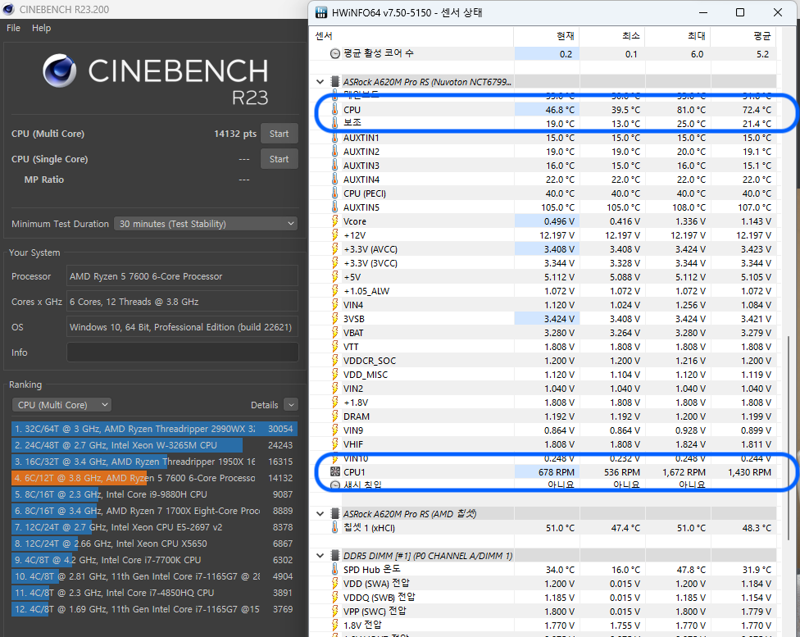
Task: Click the thermometer icon beside AUXTIN3
Action: [335, 165]
